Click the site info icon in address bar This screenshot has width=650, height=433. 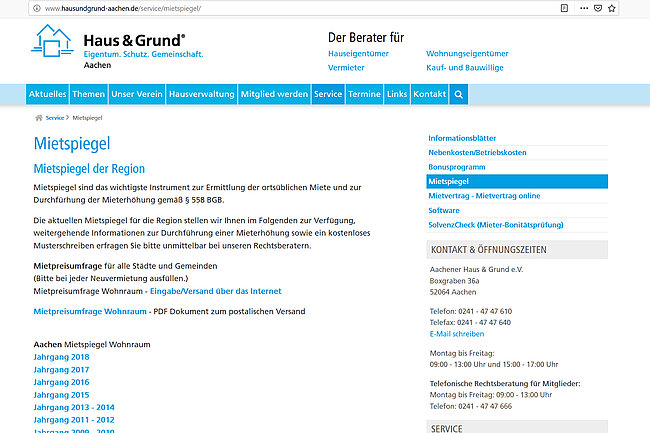point(8,7)
